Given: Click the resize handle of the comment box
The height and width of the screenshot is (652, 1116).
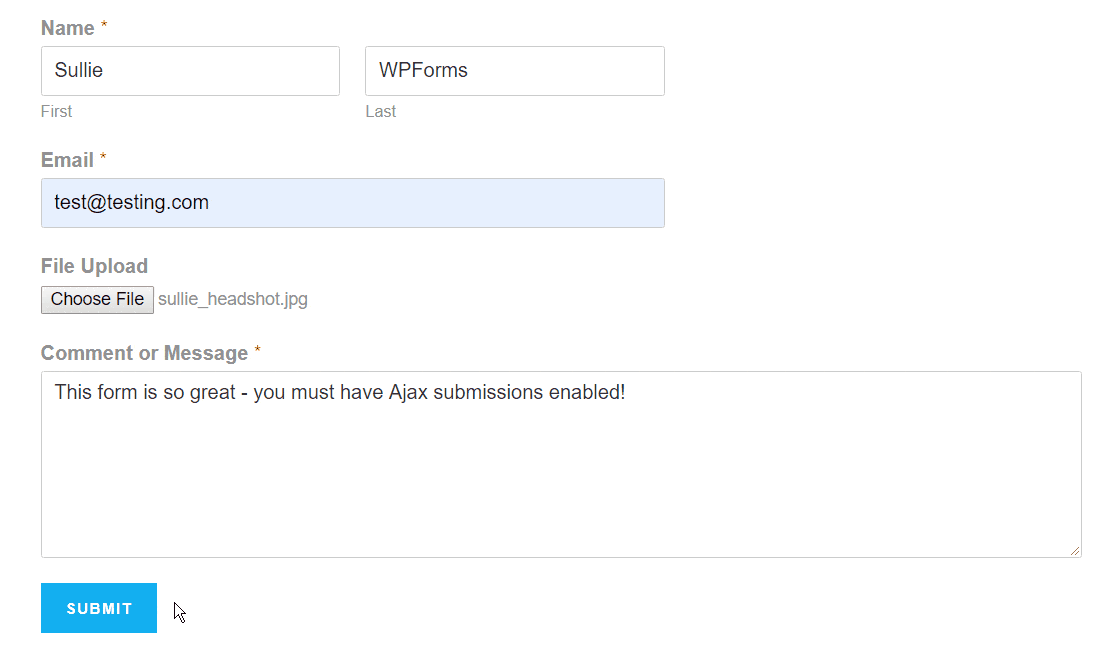Looking at the screenshot, I should click(x=1075, y=551).
